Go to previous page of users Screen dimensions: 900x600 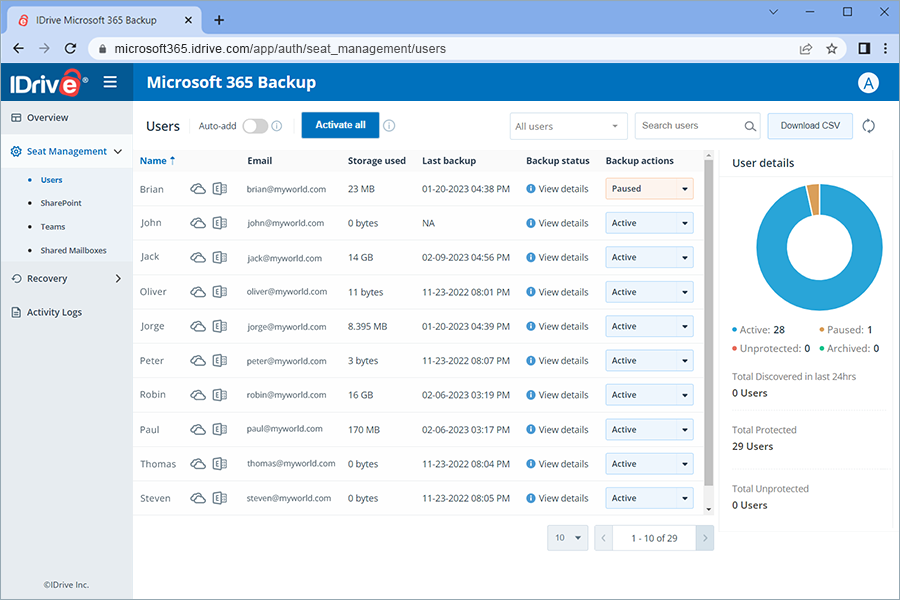603,538
